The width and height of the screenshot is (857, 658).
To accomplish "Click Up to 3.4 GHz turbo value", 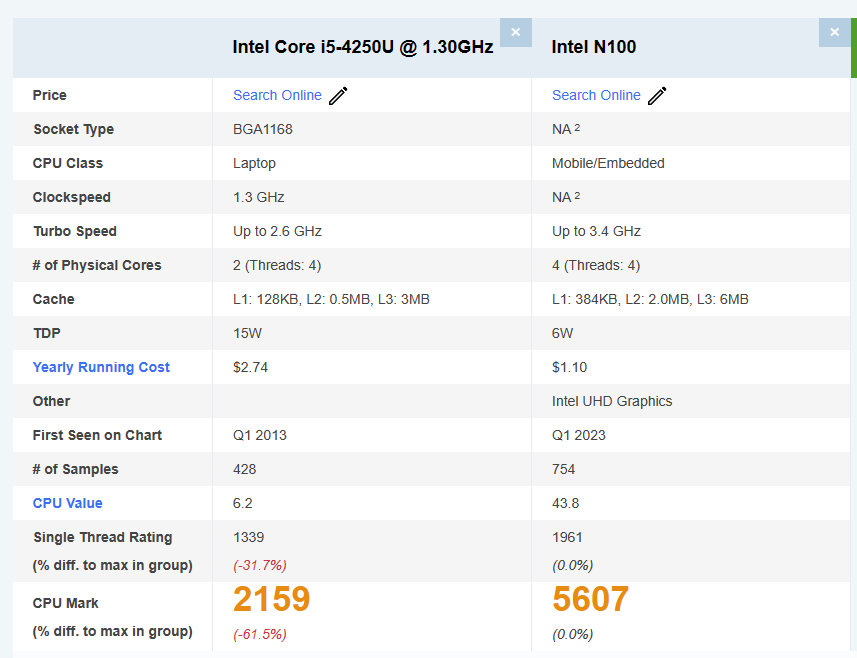I will [x=596, y=231].
